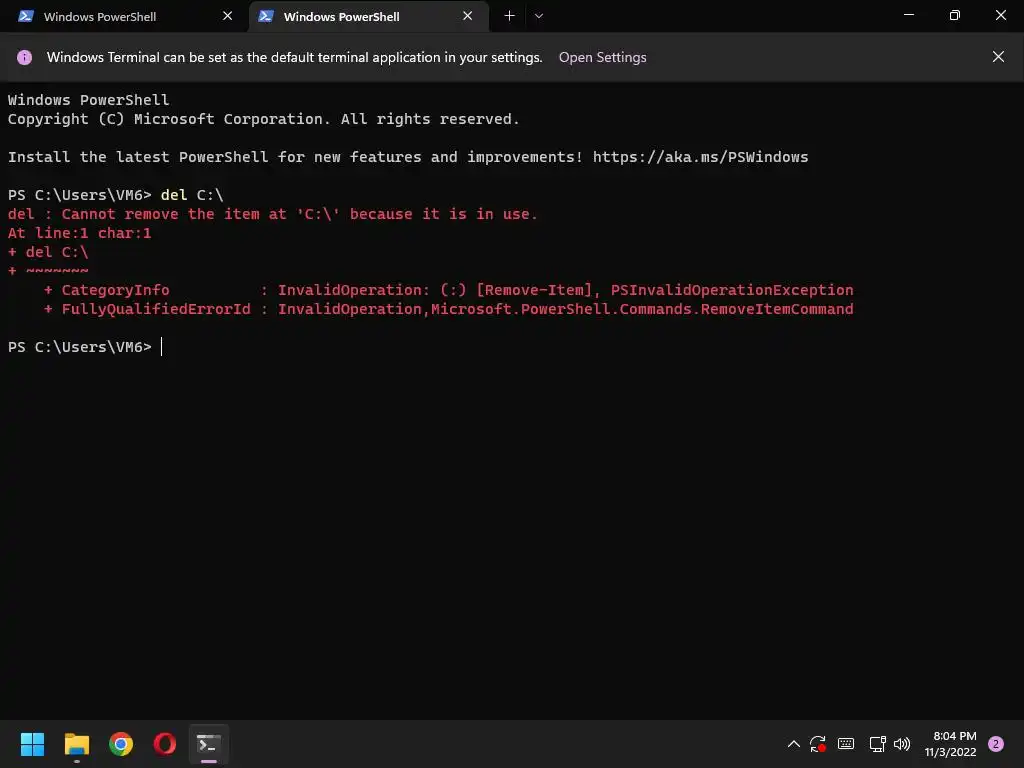Close the Windows Terminal window
This screenshot has height=768, width=1024.
coord(1000,15)
